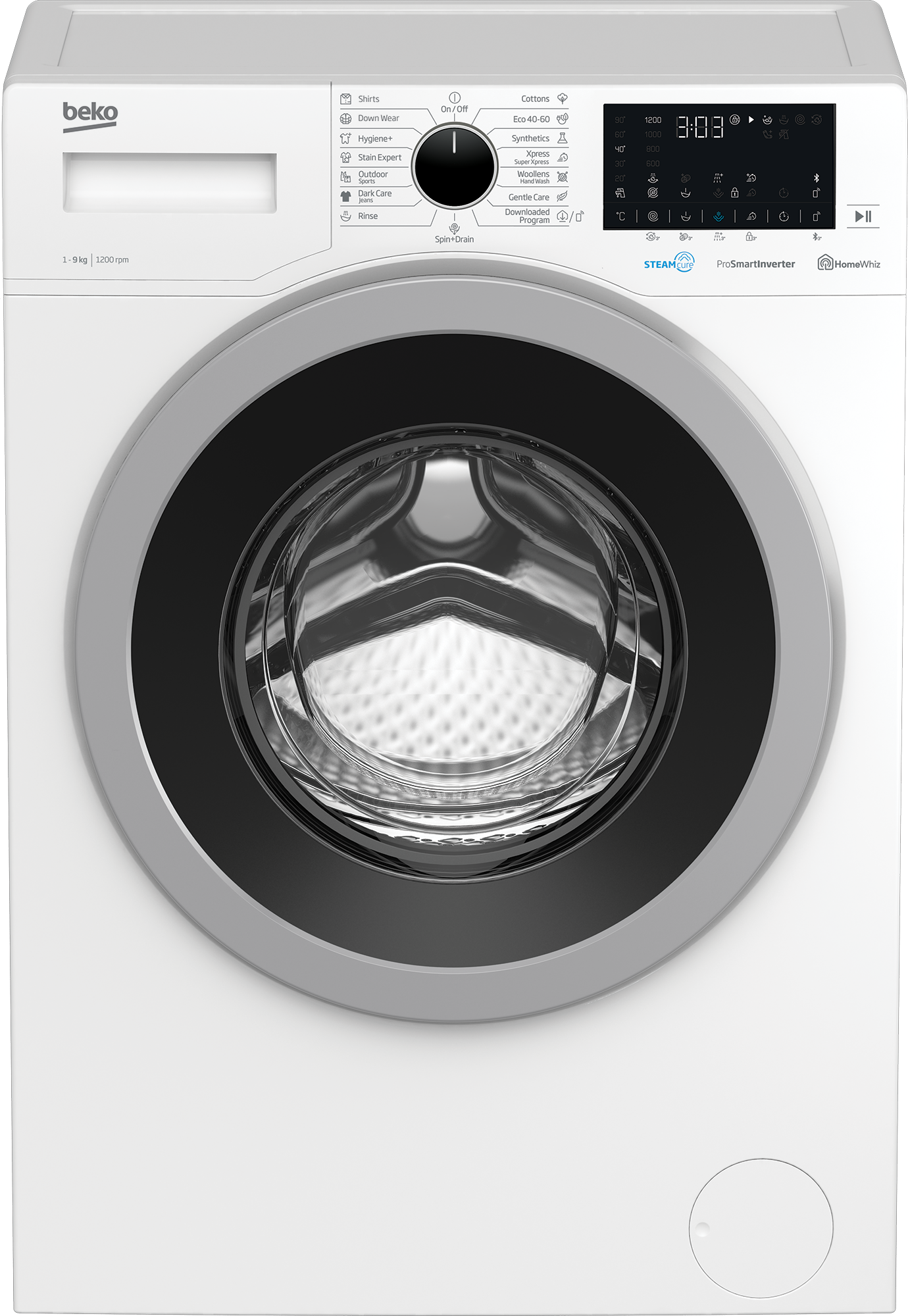Click the On/Off power symbol

pyautogui.click(x=454, y=97)
